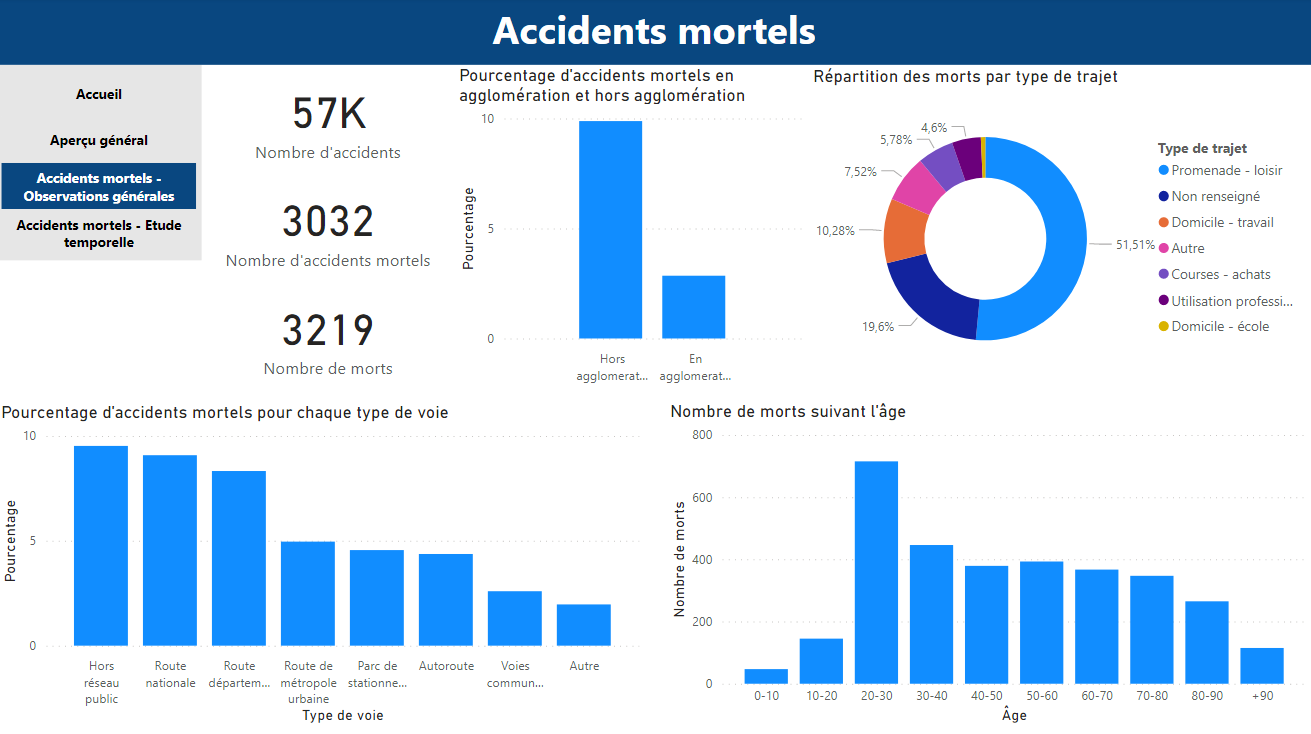The image size is (1311, 734).
Task: Click the Courses - achats legend marker
Action: 1164,275
